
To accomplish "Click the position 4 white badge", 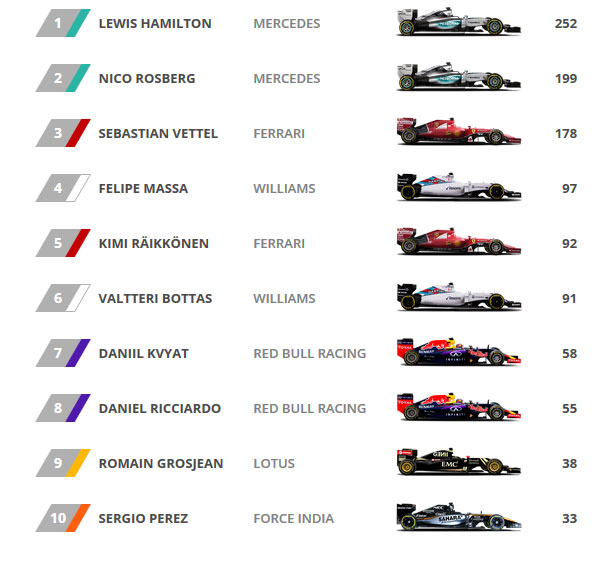I will pos(63,188).
